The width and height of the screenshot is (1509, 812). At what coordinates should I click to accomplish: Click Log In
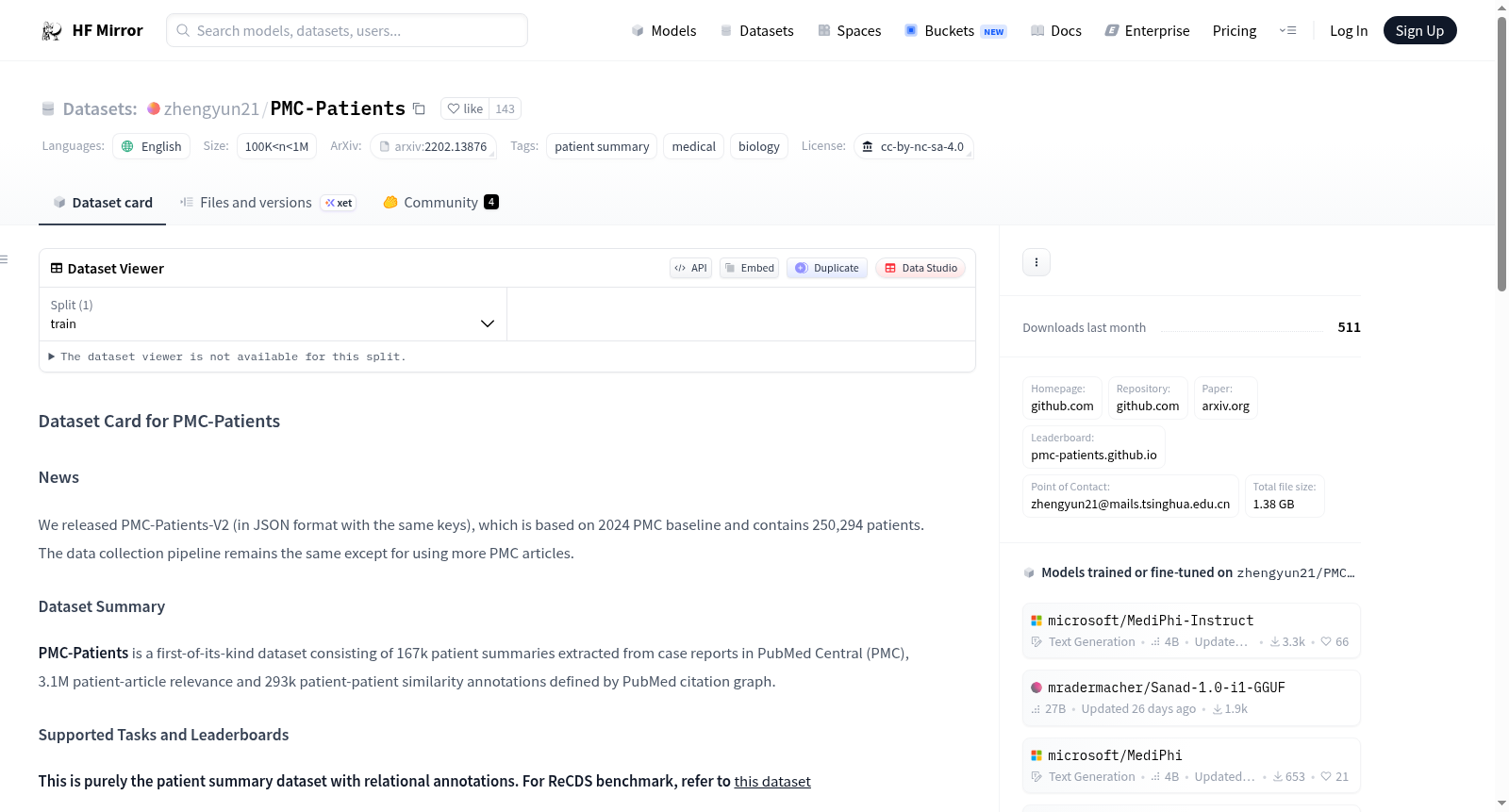pyautogui.click(x=1349, y=31)
